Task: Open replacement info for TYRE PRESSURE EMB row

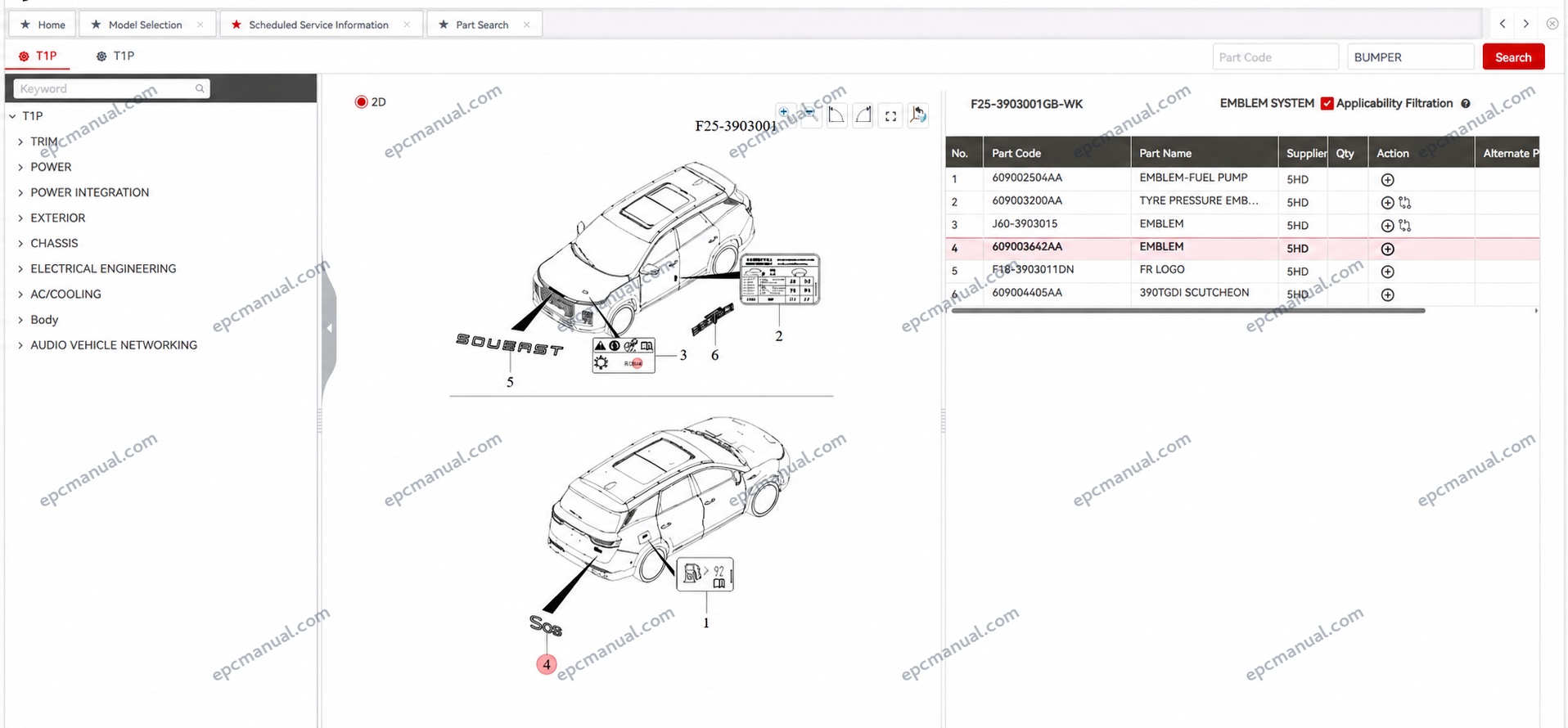Action: click(1405, 202)
